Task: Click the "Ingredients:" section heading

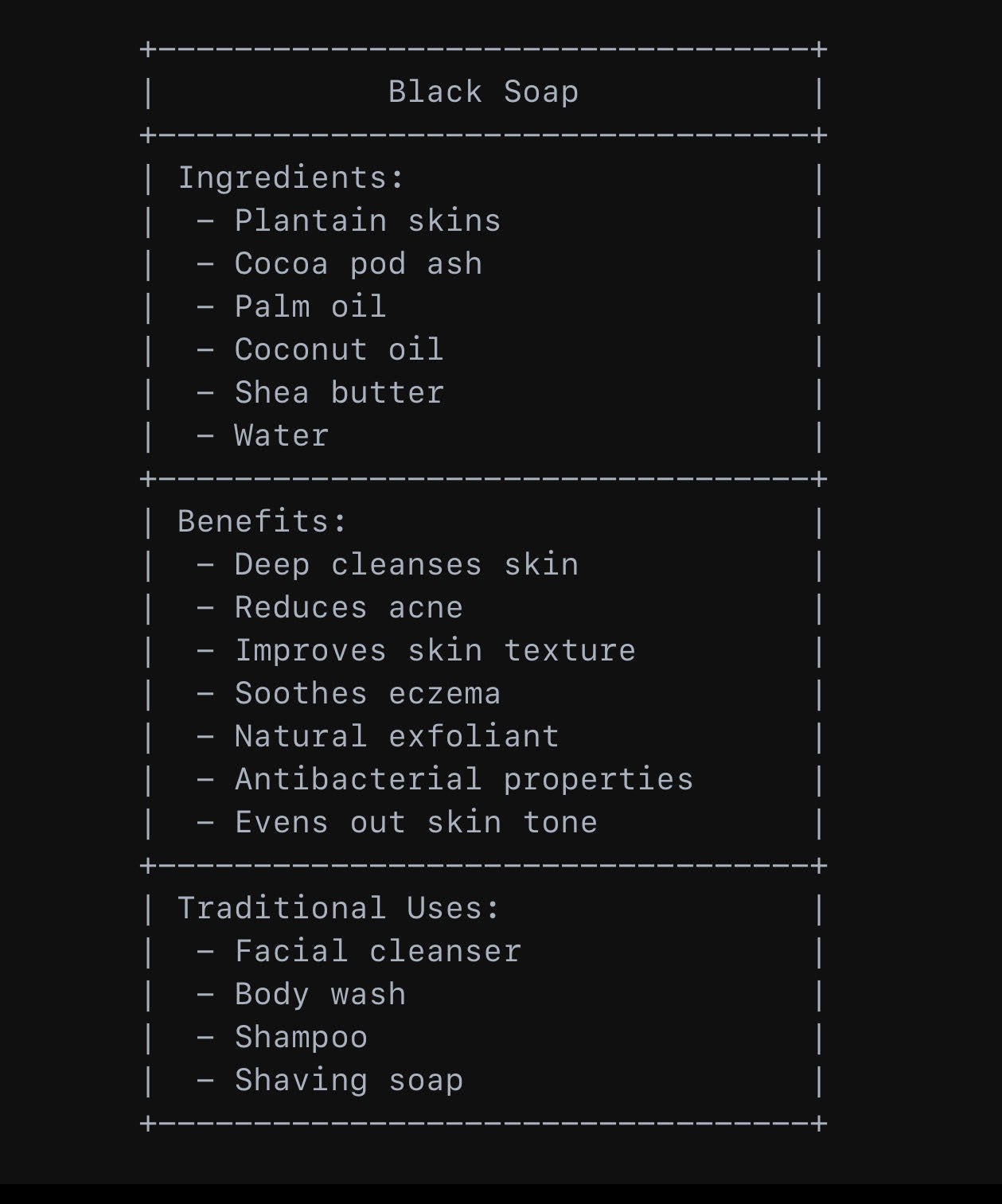Action: (x=290, y=177)
